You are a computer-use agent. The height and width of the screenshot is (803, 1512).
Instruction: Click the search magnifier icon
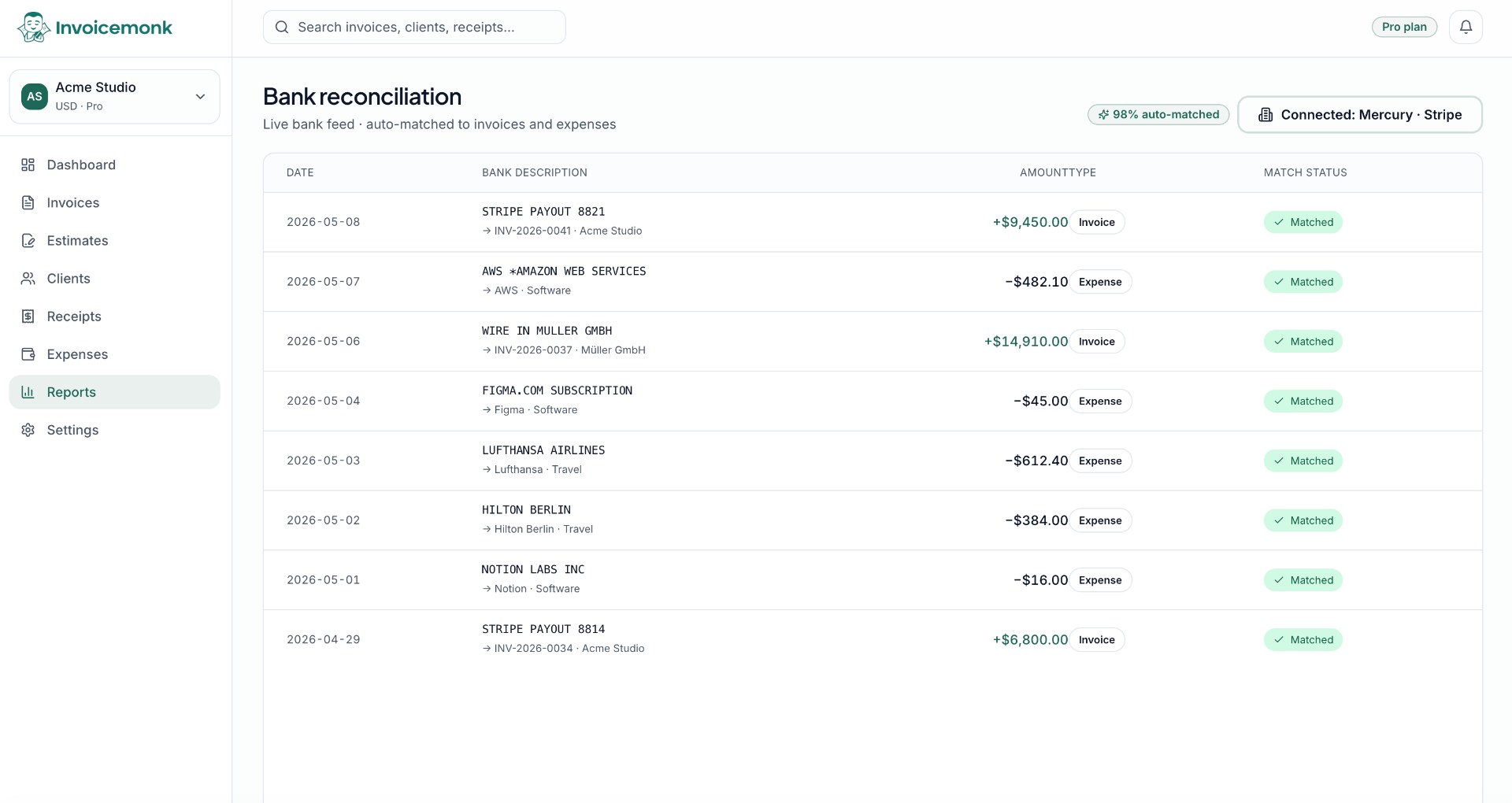click(281, 28)
